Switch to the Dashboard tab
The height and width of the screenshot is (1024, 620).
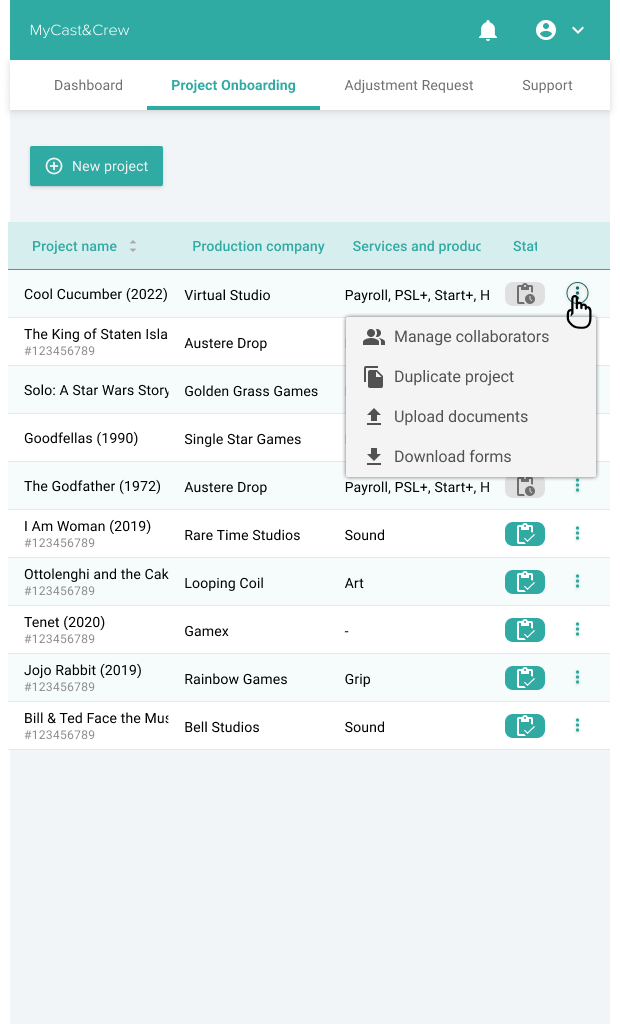88,86
